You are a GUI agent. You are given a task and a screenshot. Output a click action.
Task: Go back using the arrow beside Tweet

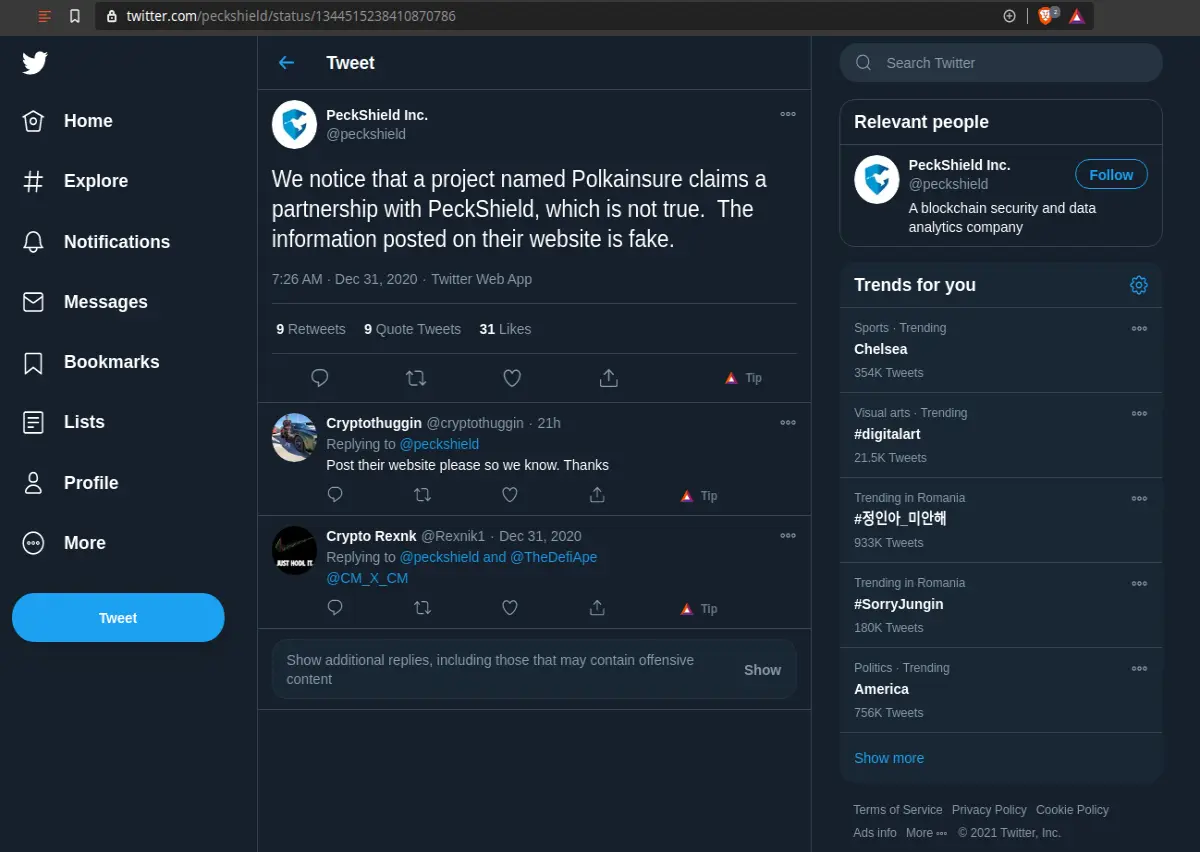coord(286,63)
